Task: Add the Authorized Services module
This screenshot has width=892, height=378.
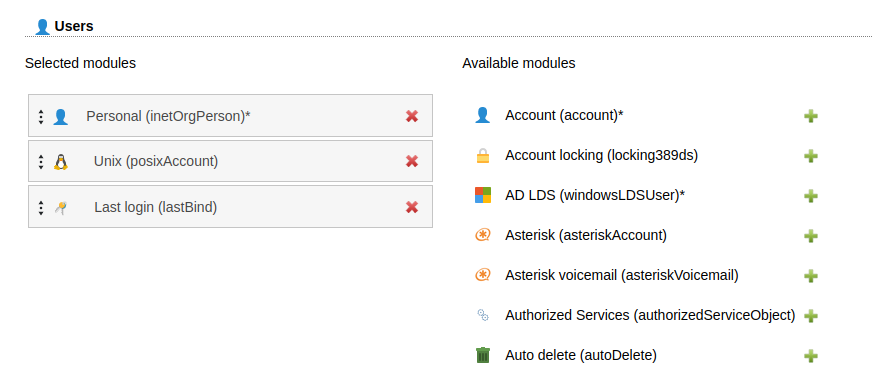Action: tap(811, 316)
